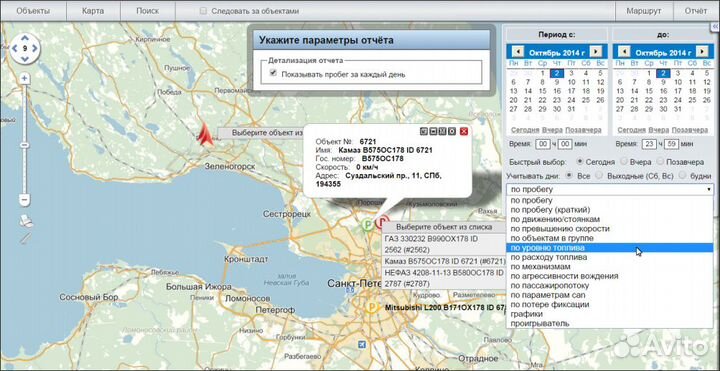Choose по пассажиропотоку report option
Viewport: 720px width, 371px height.
pos(610,286)
